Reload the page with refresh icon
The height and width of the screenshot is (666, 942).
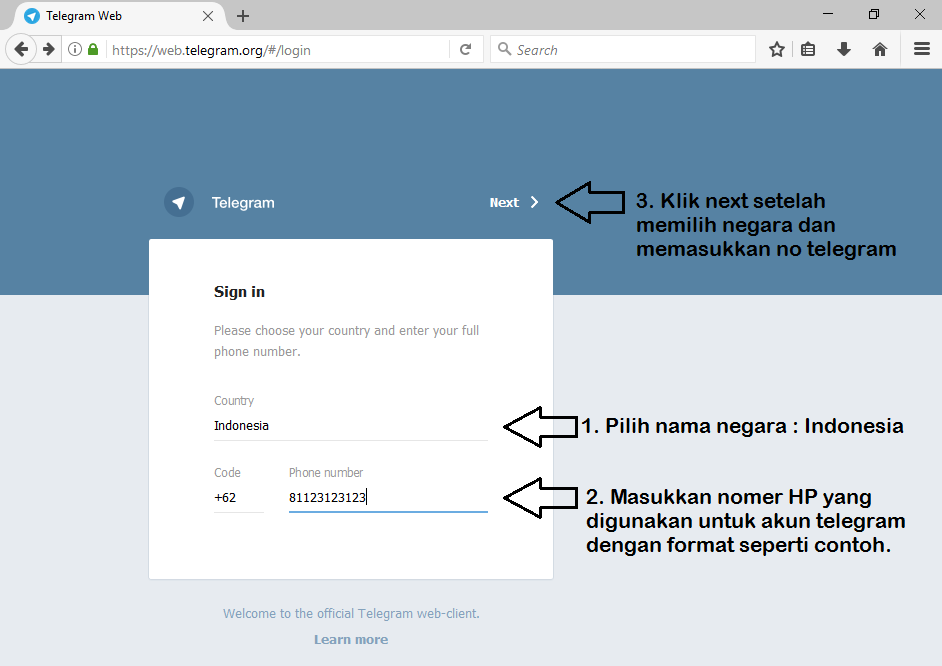[x=465, y=49]
